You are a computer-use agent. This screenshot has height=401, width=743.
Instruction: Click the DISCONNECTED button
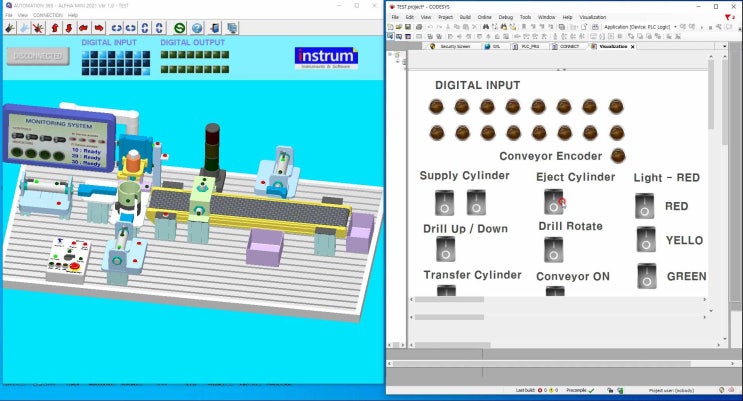[38, 56]
